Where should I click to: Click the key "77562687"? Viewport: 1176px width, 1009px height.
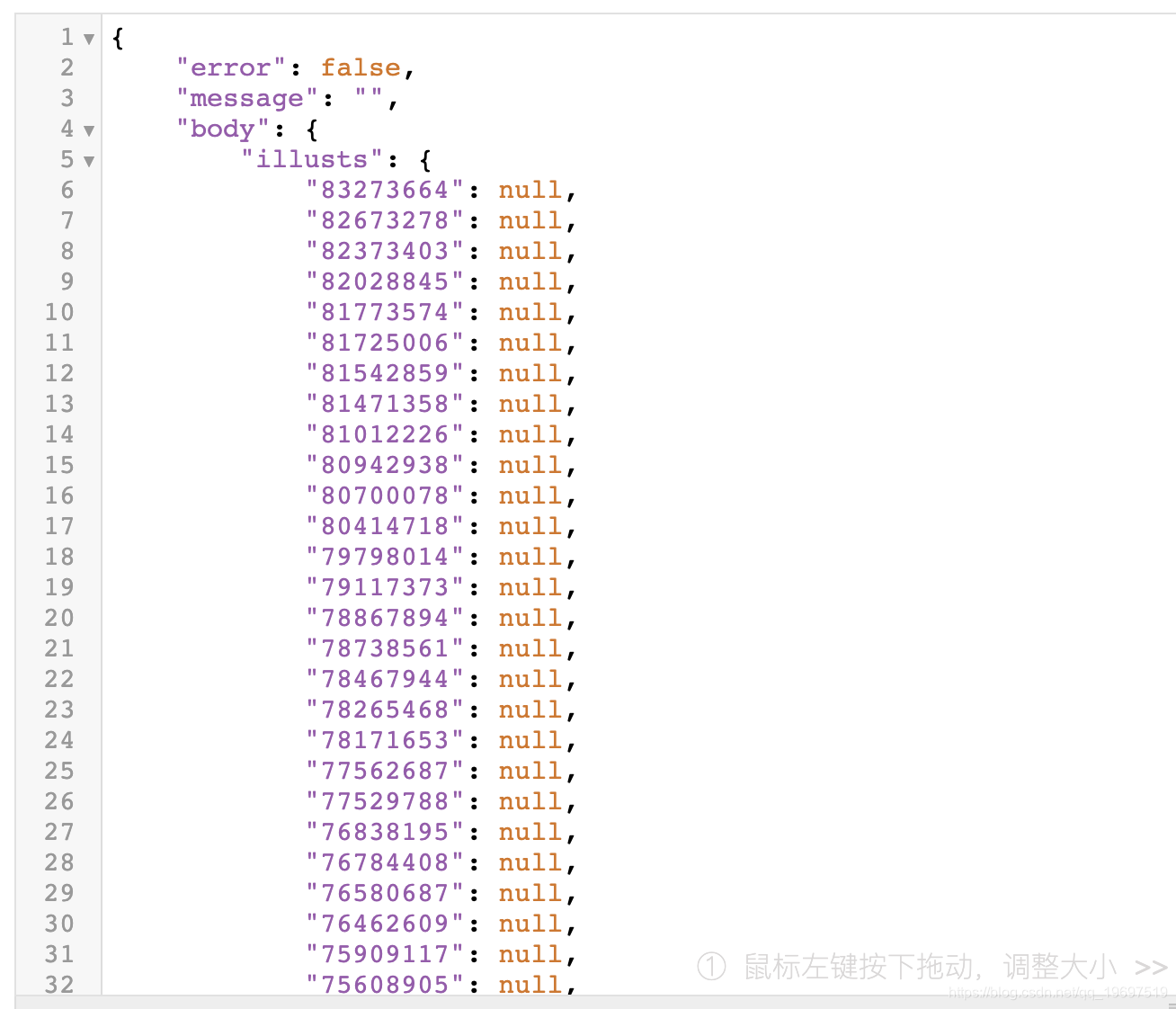[x=385, y=771]
